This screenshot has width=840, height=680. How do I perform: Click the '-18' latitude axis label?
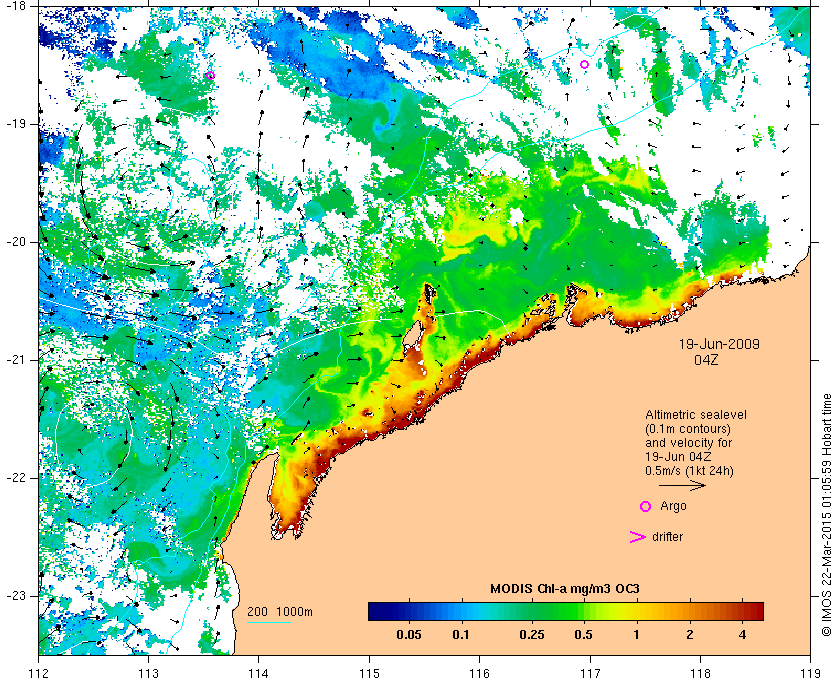pyautogui.click(x=15, y=5)
